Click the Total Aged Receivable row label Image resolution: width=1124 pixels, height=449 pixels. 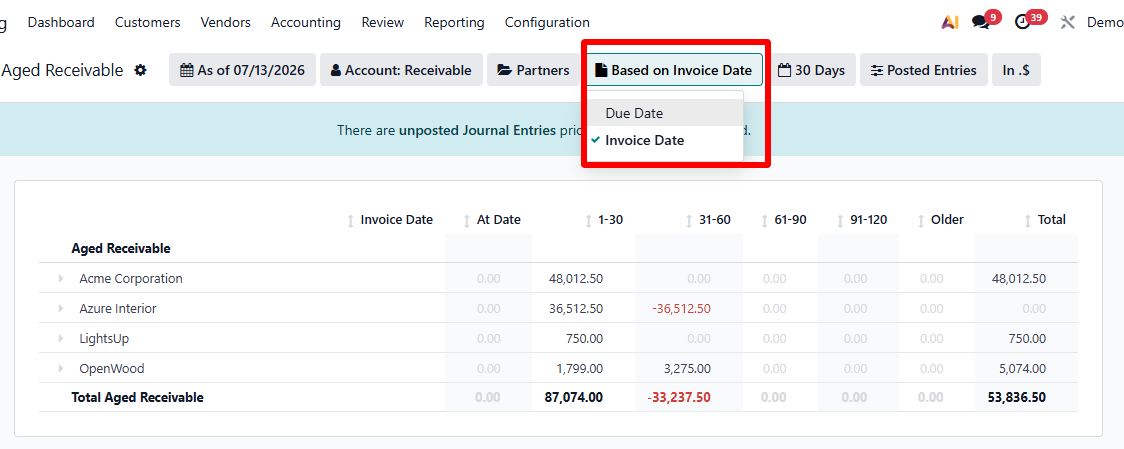point(138,397)
